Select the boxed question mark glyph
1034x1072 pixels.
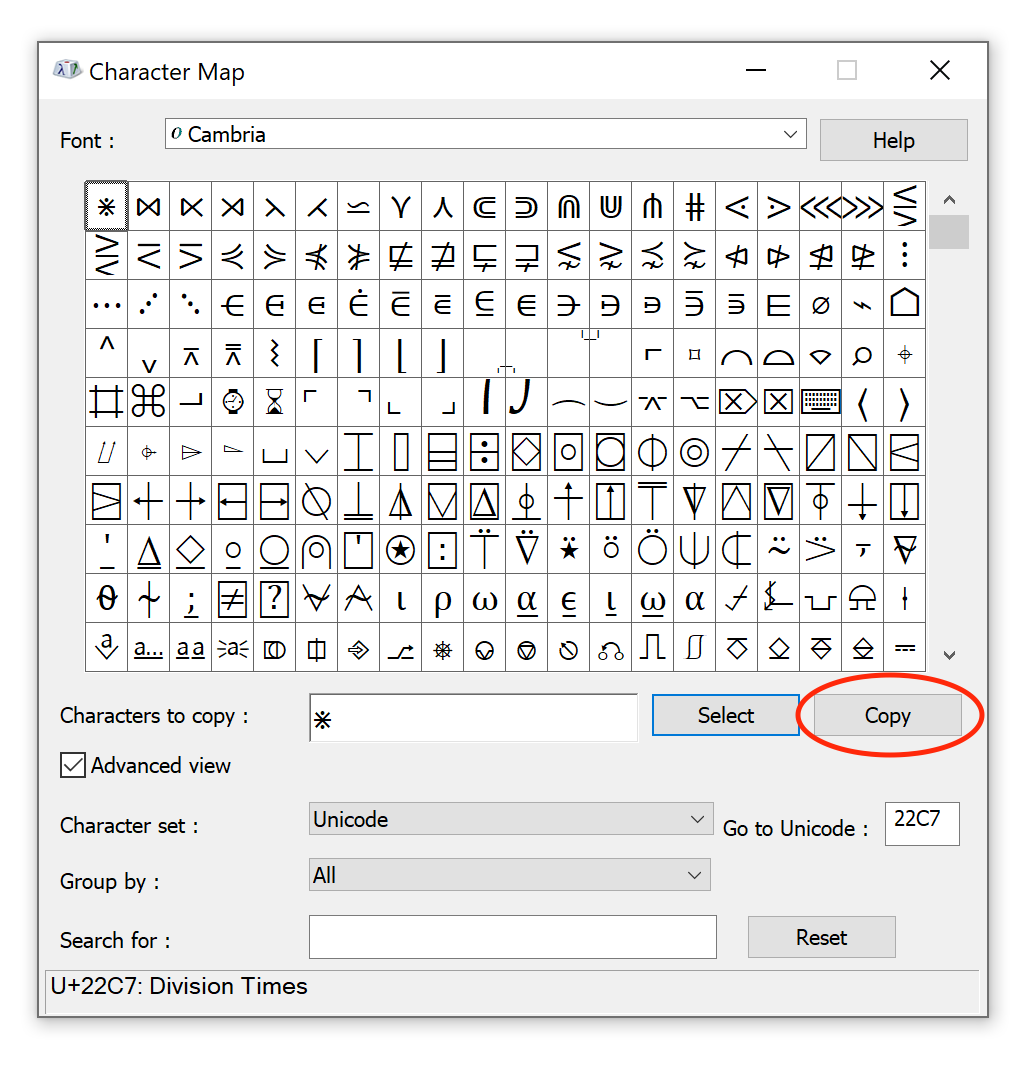[x=275, y=601]
